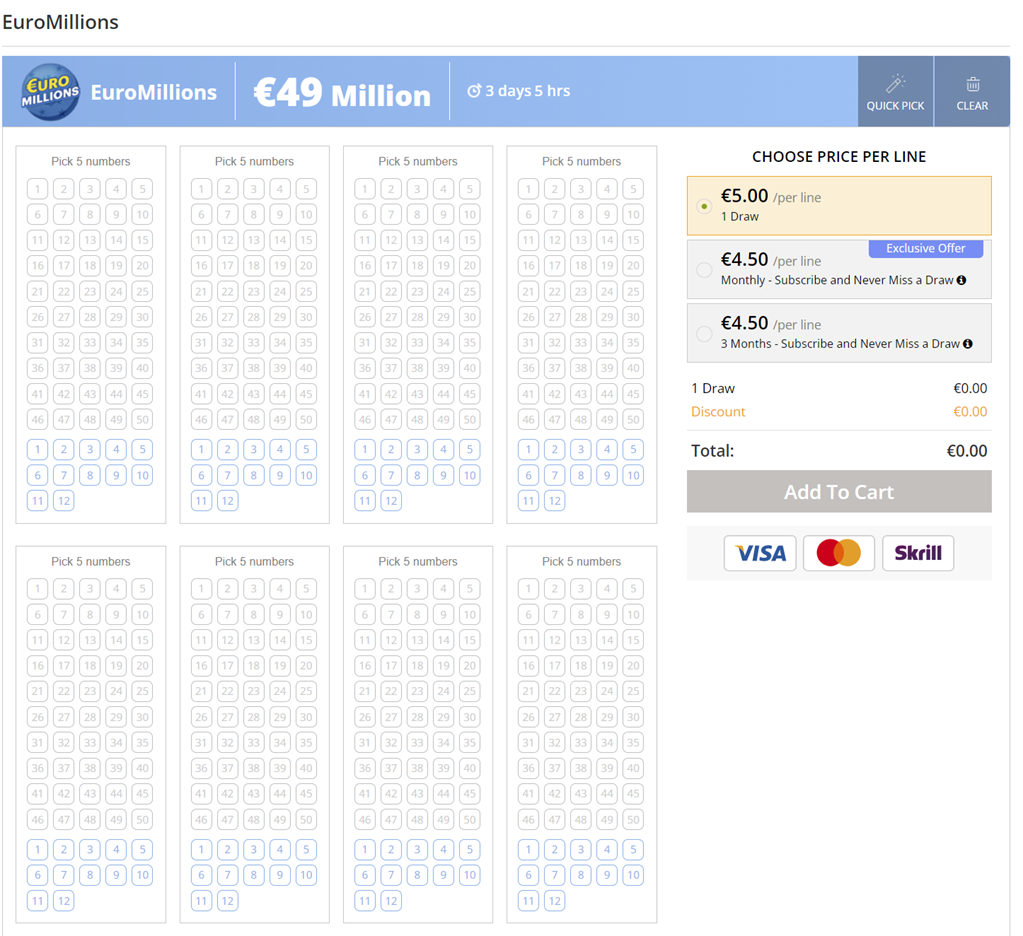Screen dimensions: 1023x936
Task: Open info icon next to 3 Months subscription
Action: click(x=968, y=344)
